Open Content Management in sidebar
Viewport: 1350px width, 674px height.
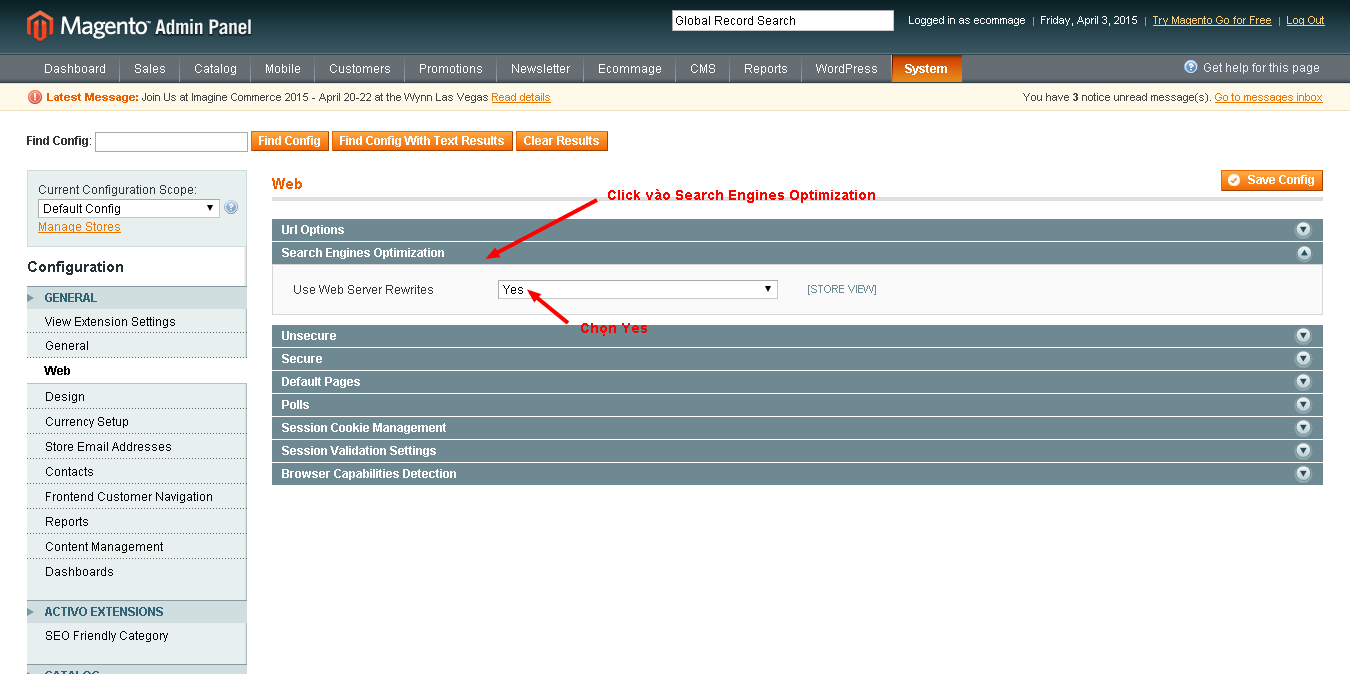pyautogui.click(x=136, y=547)
